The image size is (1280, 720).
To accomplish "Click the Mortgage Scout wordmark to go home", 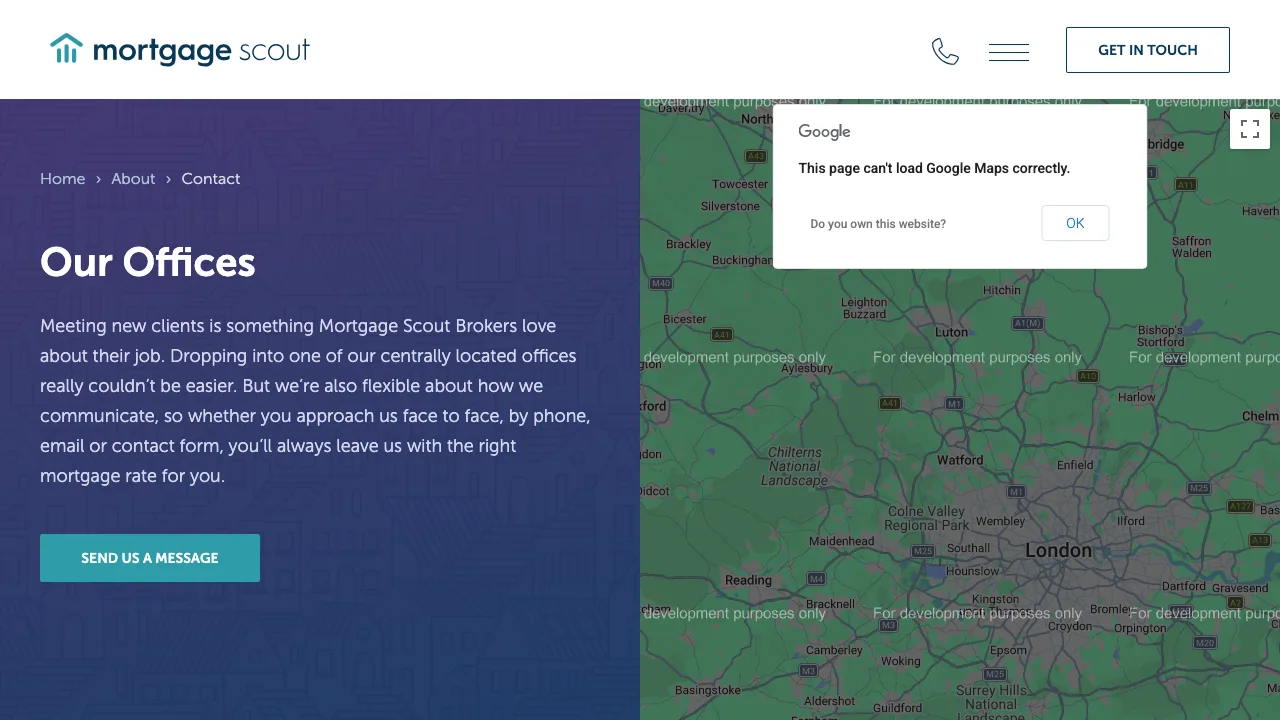I will click(199, 50).
